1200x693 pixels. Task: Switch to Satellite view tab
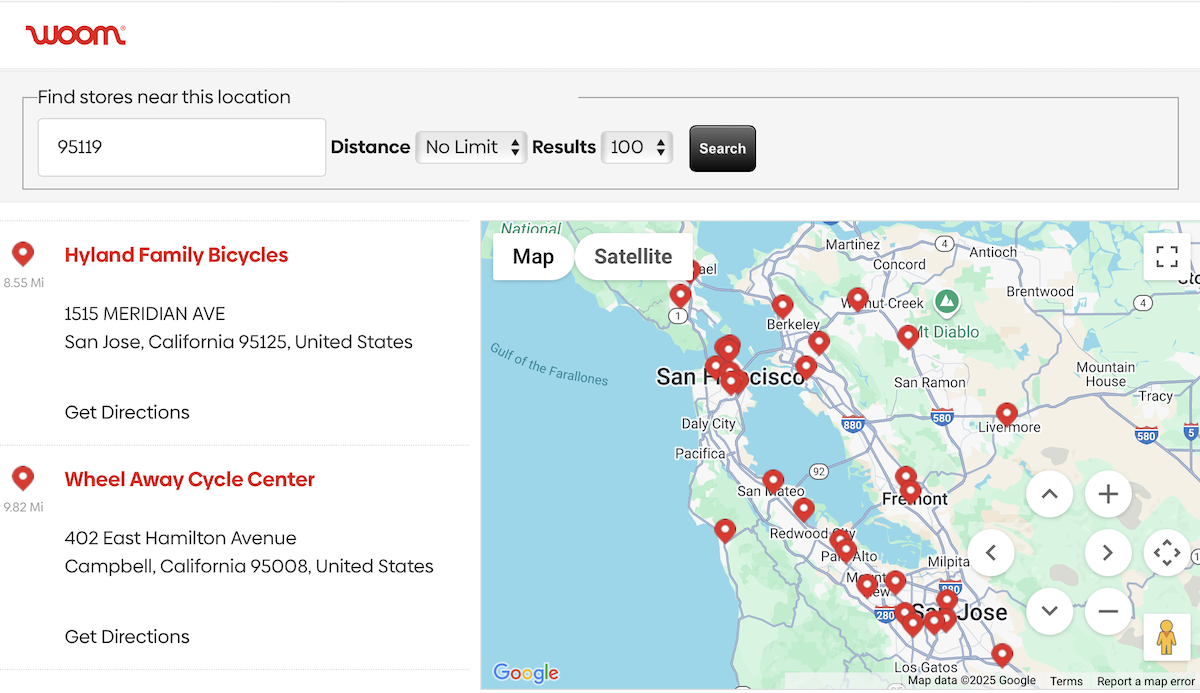coord(633,257)
